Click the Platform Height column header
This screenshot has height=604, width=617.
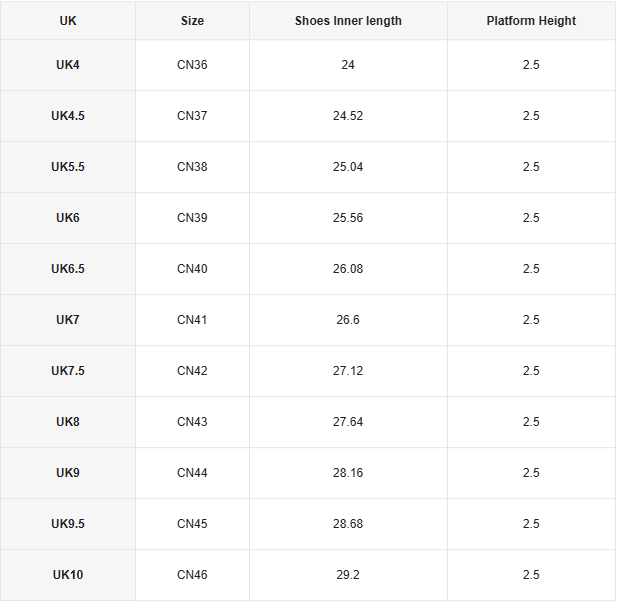(531, 21)
